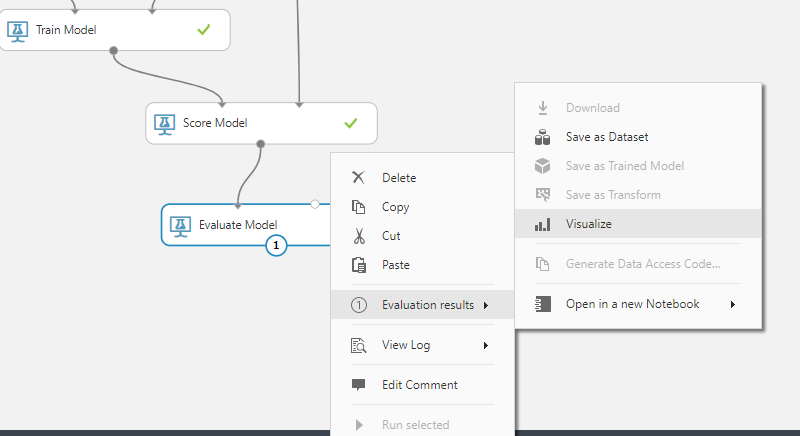Click the notebook icon beside Open in a new Notebook
The height and width of the screenshot is (436, 800).
[x=543, y=304]
